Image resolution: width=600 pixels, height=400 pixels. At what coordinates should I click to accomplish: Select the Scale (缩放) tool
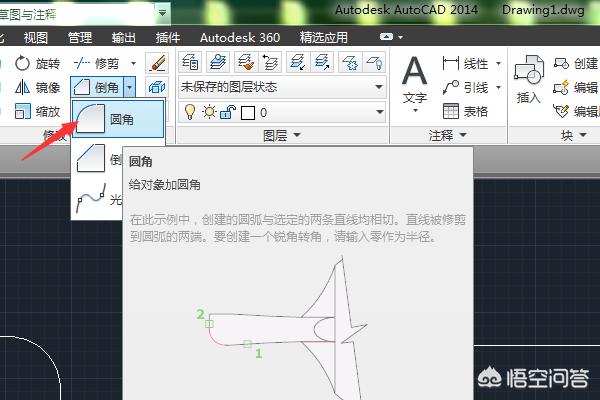point(37,111)
